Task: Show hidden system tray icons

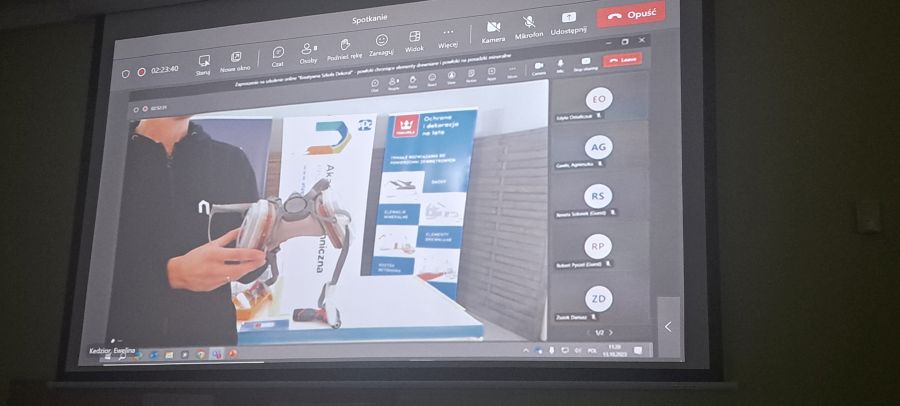Action: [526, 350]
